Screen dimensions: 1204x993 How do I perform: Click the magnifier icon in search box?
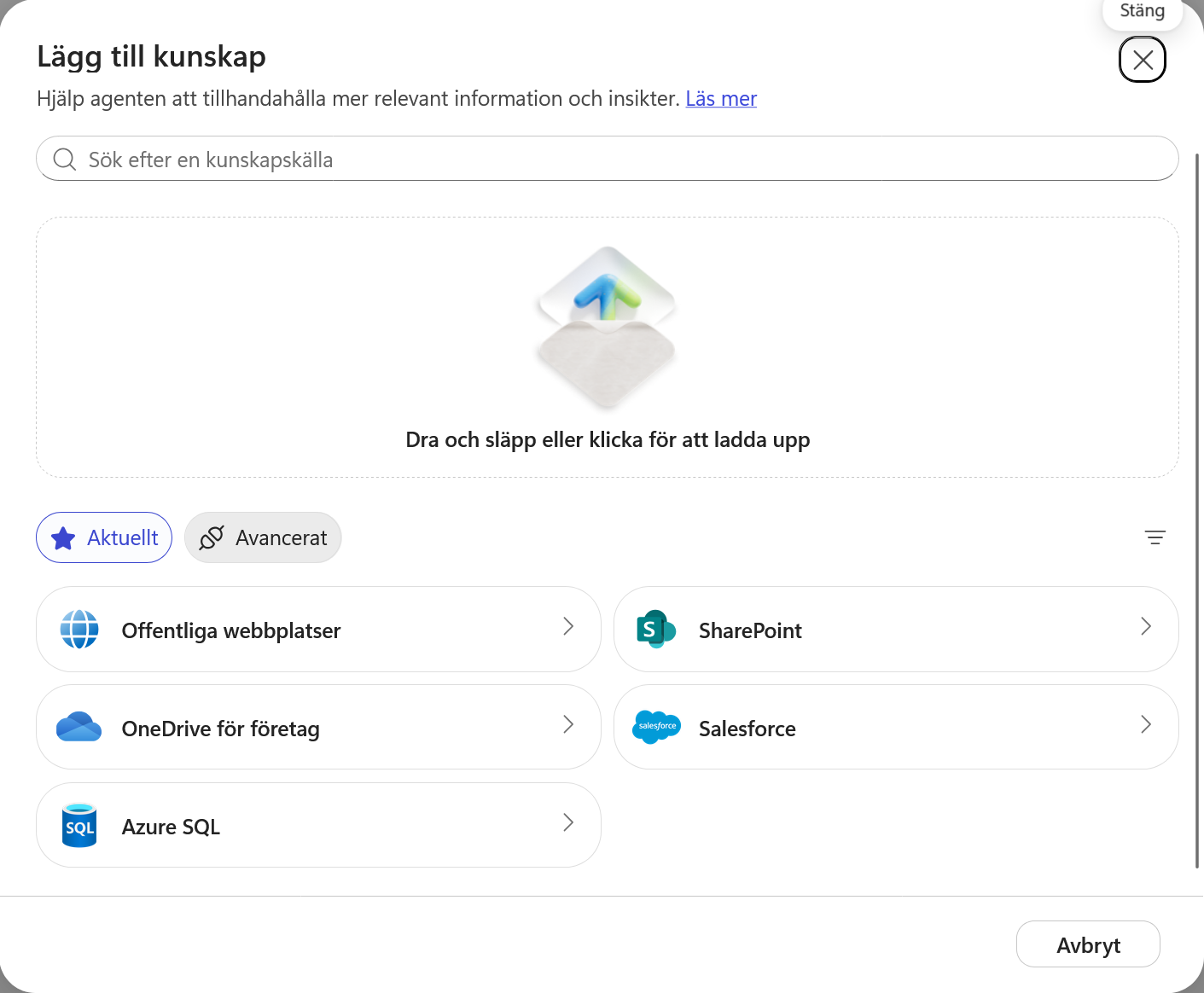click(65, 160)
